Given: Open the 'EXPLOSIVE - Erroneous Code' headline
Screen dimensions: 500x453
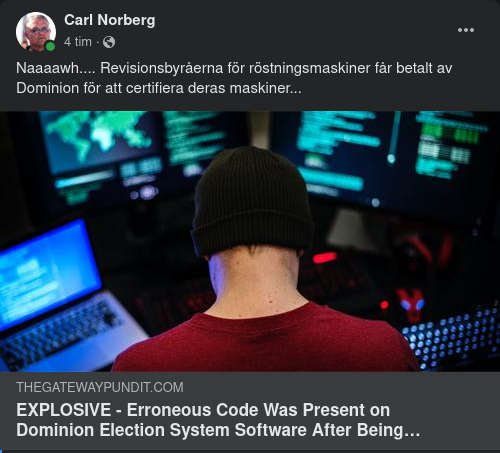Looking at the screenshot, I should (218, 420).
